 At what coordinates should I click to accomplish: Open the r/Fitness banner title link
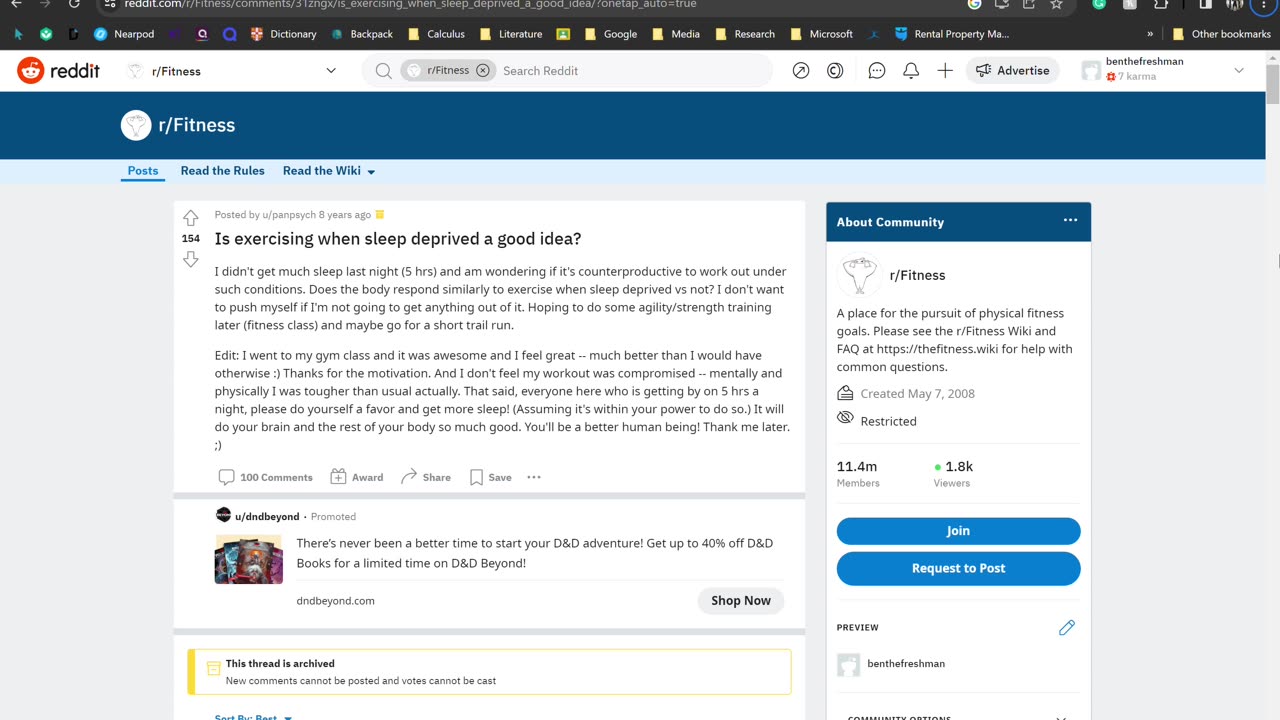click(x=197, y=125)
